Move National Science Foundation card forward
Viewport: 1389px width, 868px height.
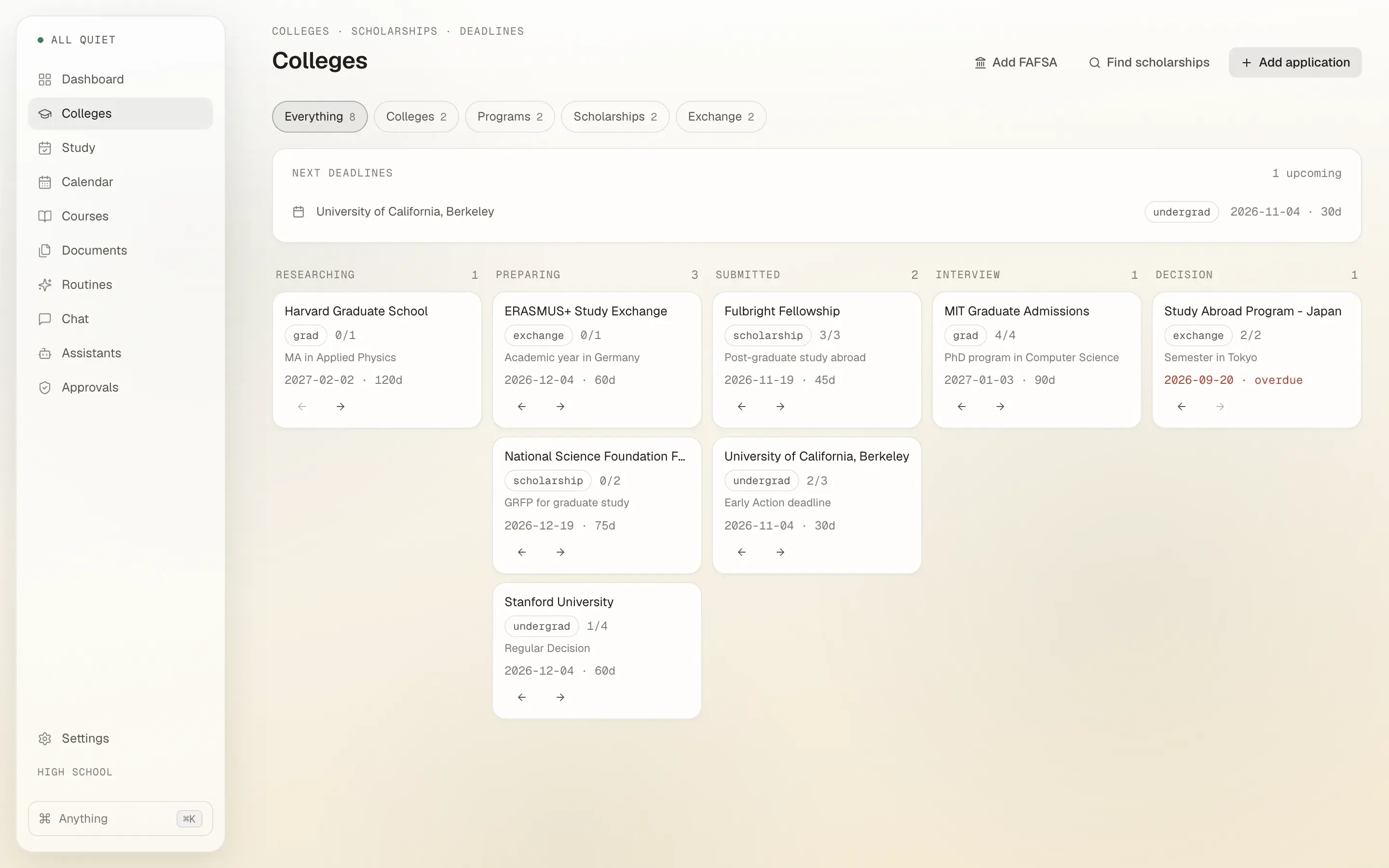[x=560, y=552]
